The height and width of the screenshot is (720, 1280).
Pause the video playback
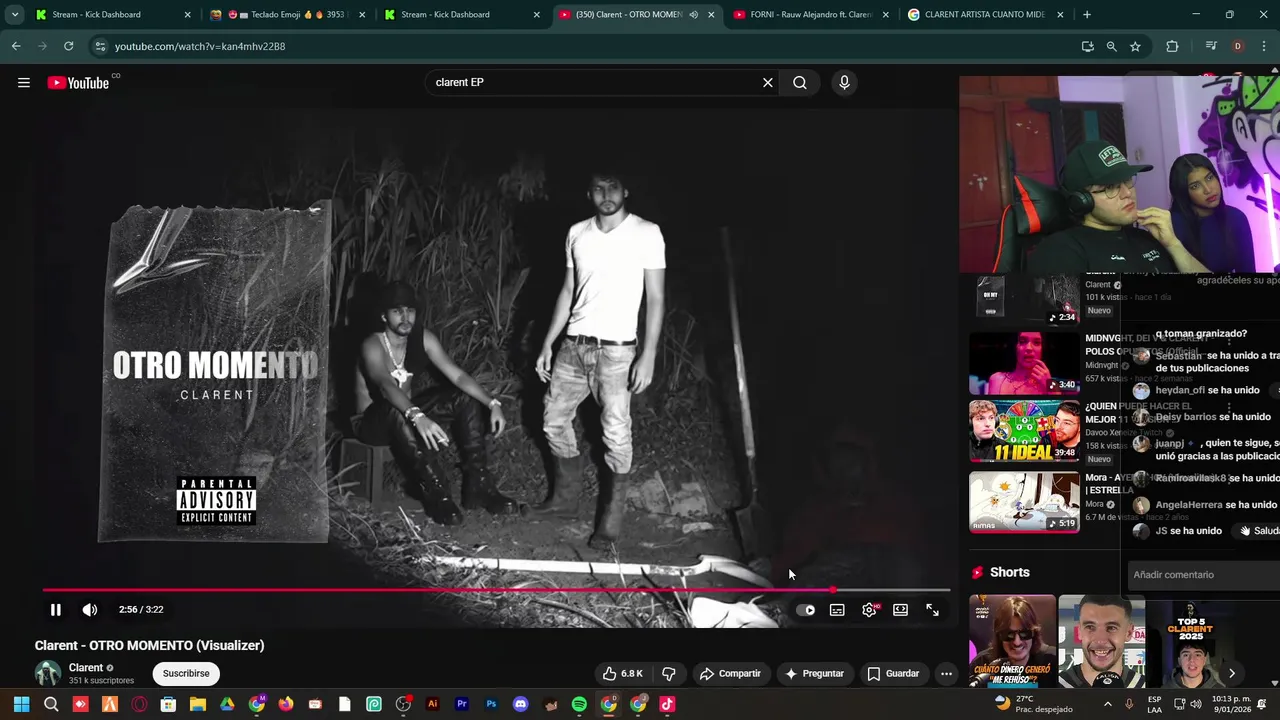(x=56, y=609)
